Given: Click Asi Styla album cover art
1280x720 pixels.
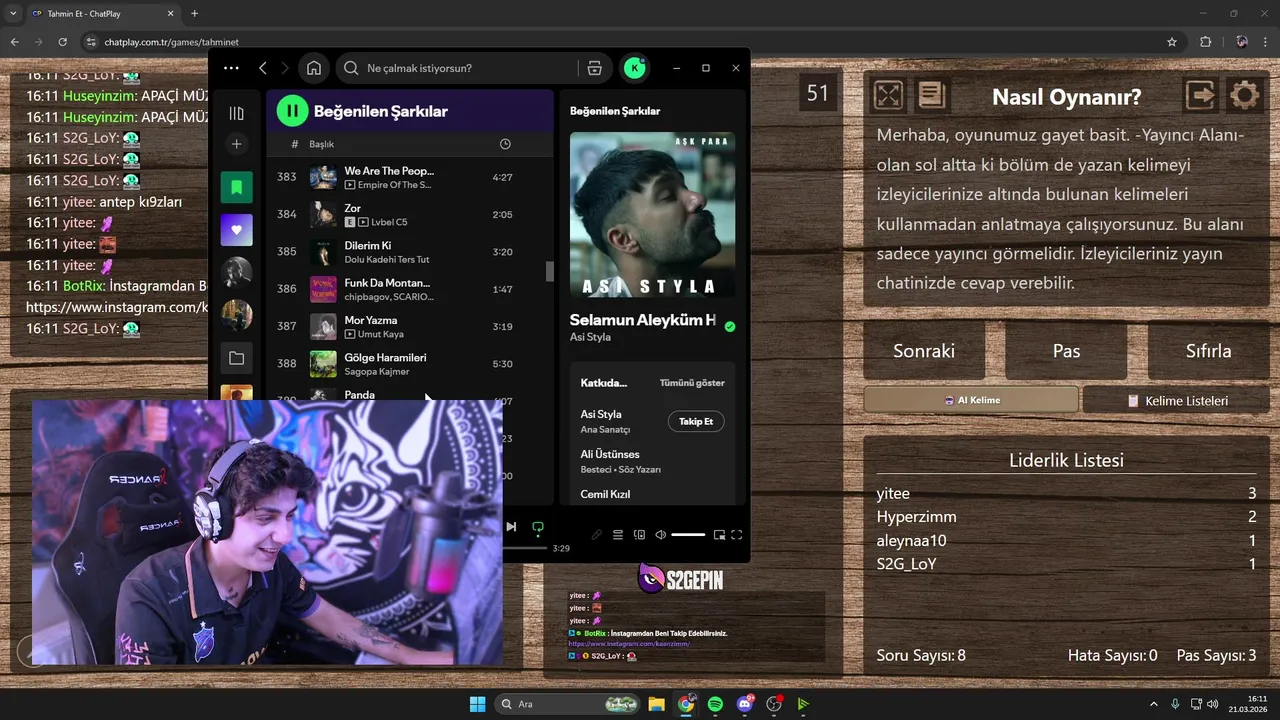Looking at the screenshot, I should 652,215.
